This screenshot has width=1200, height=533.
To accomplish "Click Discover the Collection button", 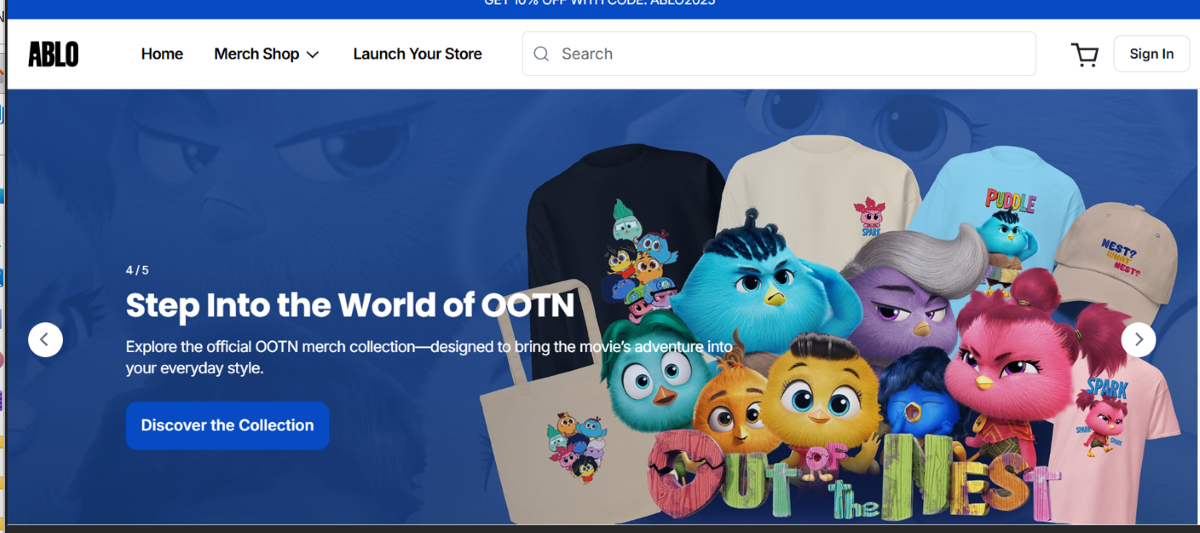I will [x=227, y=425].
